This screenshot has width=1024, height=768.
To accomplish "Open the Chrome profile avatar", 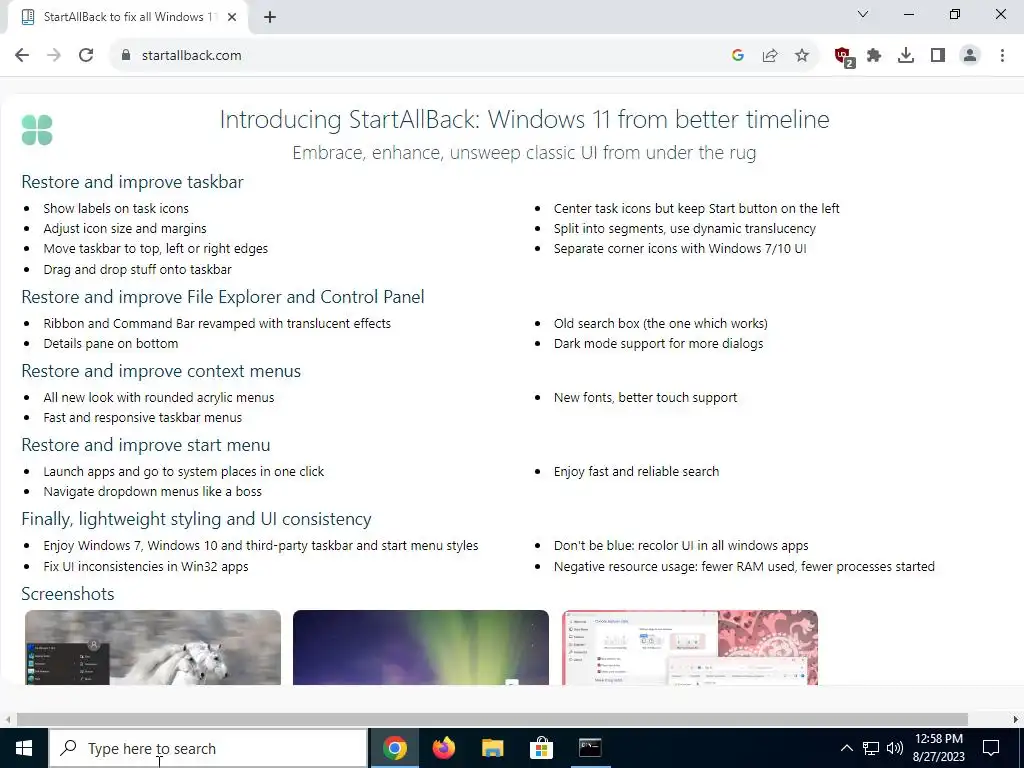I will [970, 56].
